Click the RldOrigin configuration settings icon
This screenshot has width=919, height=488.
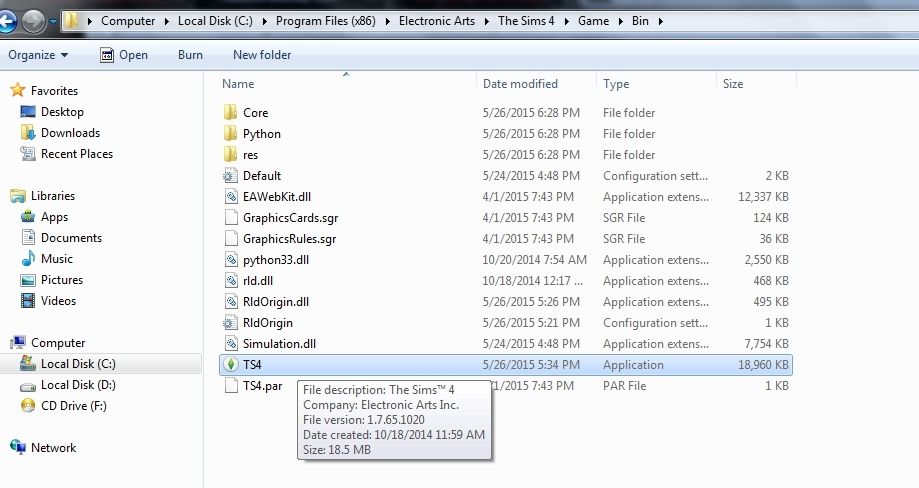(x=230, y=323)
